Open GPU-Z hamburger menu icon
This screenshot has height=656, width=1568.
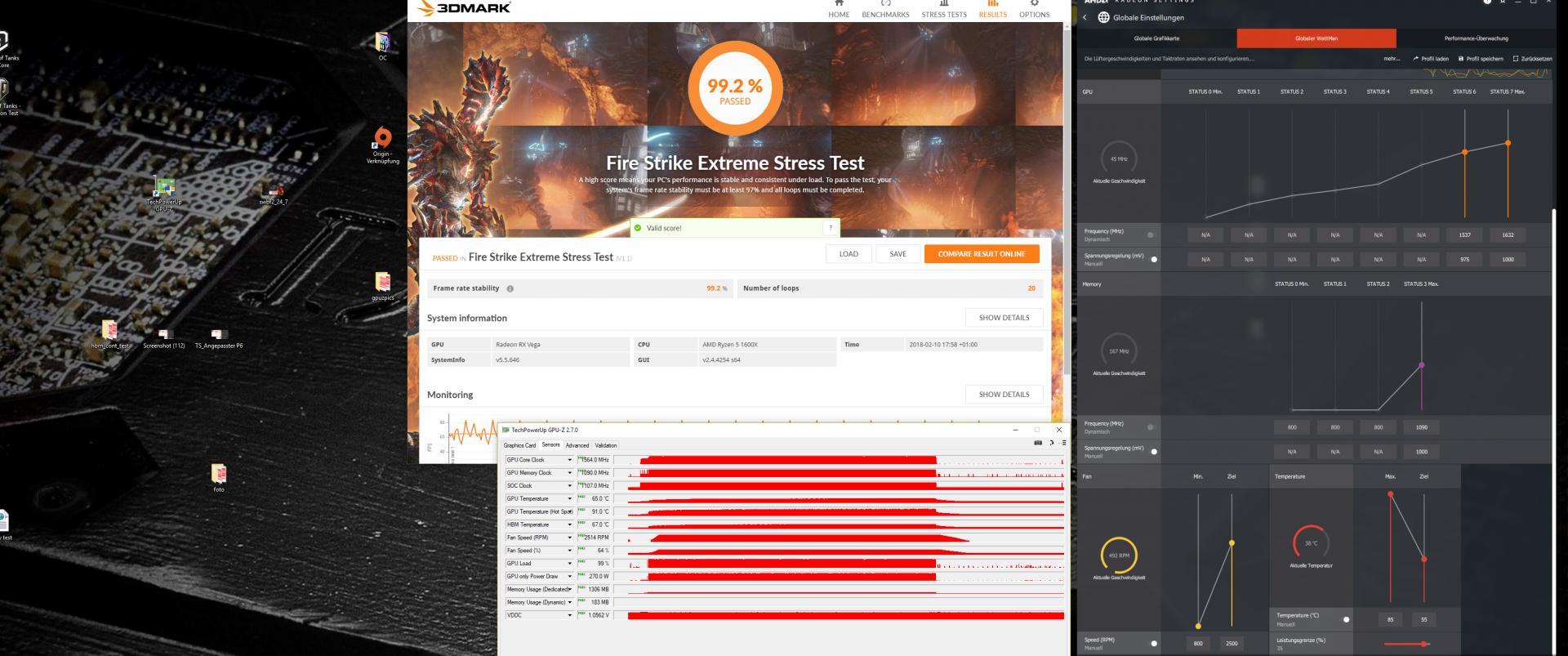tap(1062, 443)
